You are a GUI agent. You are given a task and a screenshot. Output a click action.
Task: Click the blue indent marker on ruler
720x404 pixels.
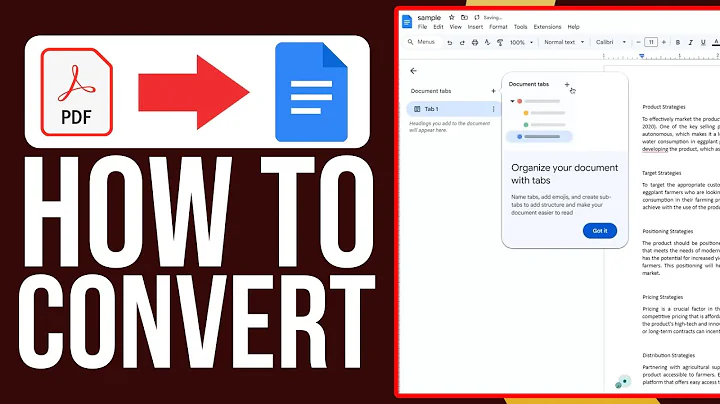click(641, 56)
